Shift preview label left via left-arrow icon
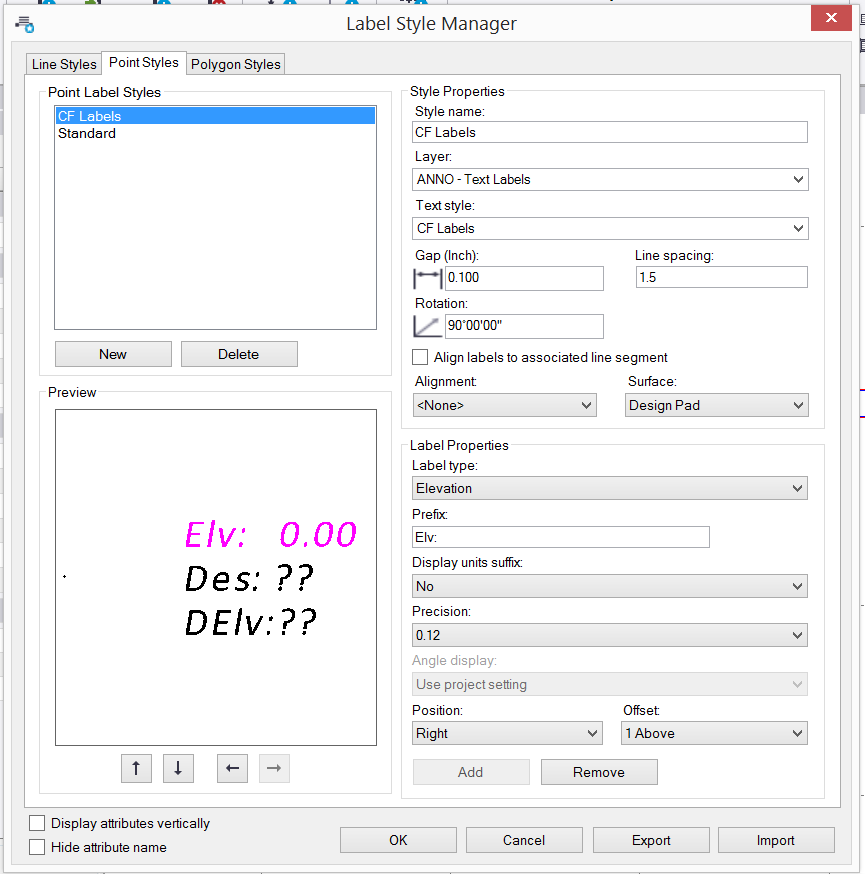 (x=232, y=768)
